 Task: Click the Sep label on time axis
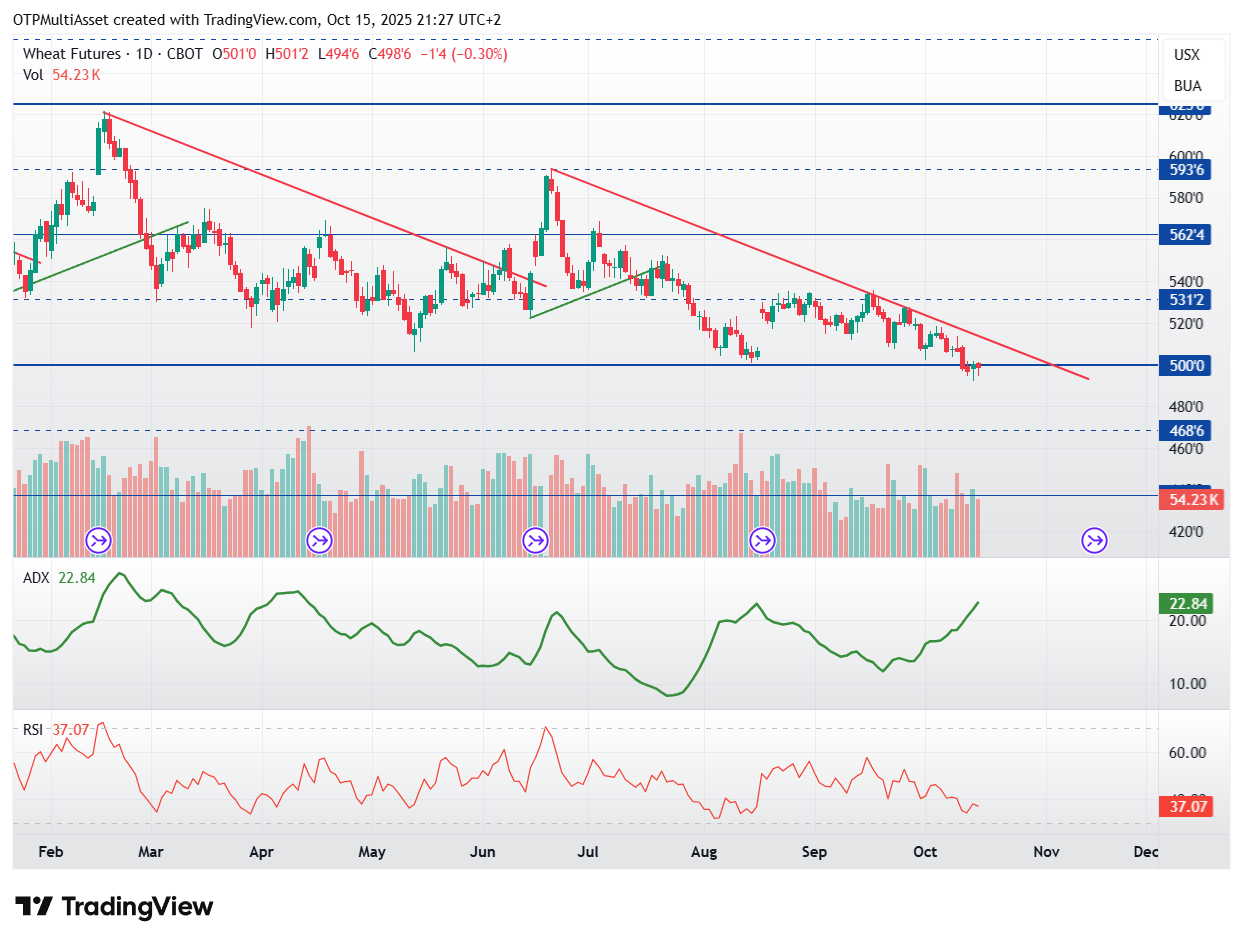[x=815, y=852]
